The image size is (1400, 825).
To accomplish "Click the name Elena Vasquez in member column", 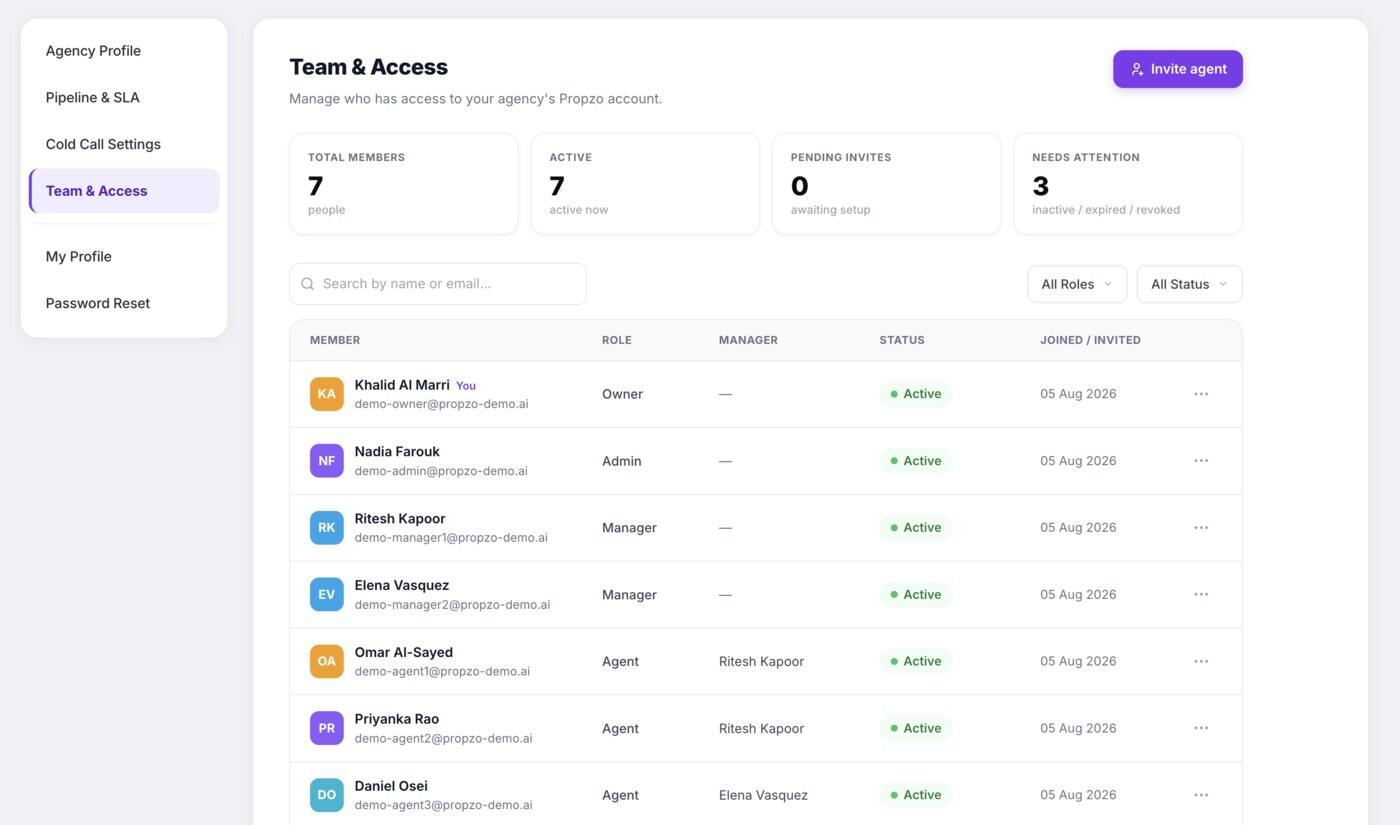I will 402,586.
